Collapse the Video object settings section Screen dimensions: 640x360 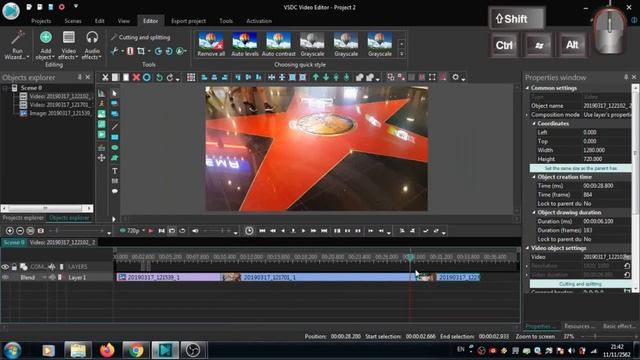click(527, 248)
